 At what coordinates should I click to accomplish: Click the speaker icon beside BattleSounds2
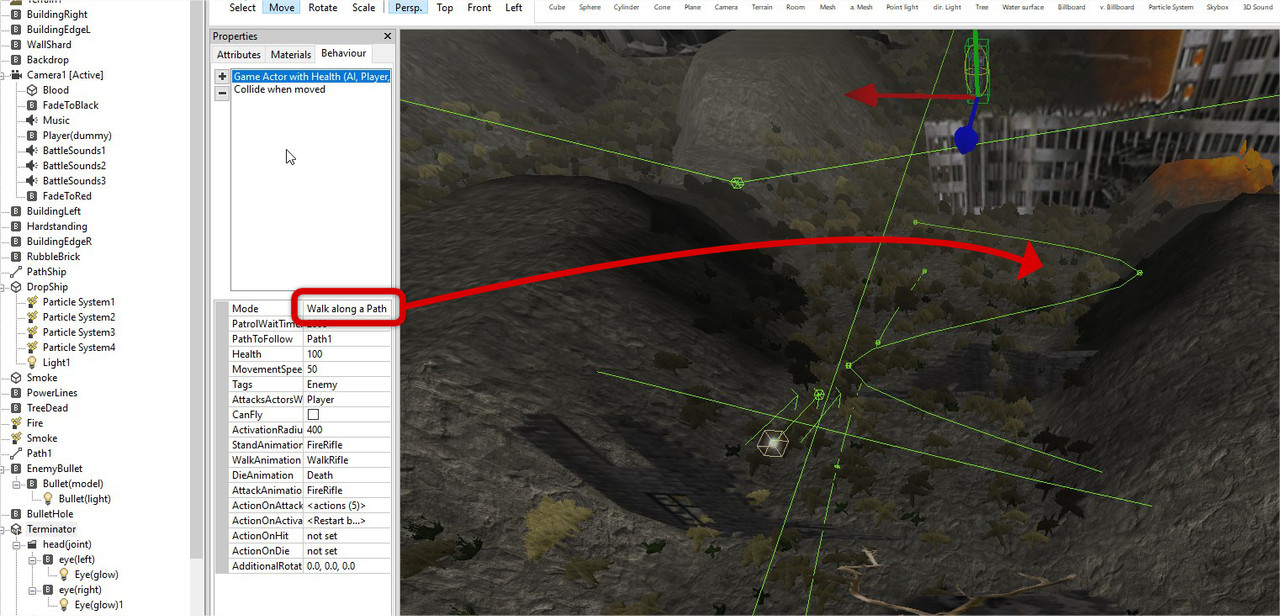click(32, 166)
